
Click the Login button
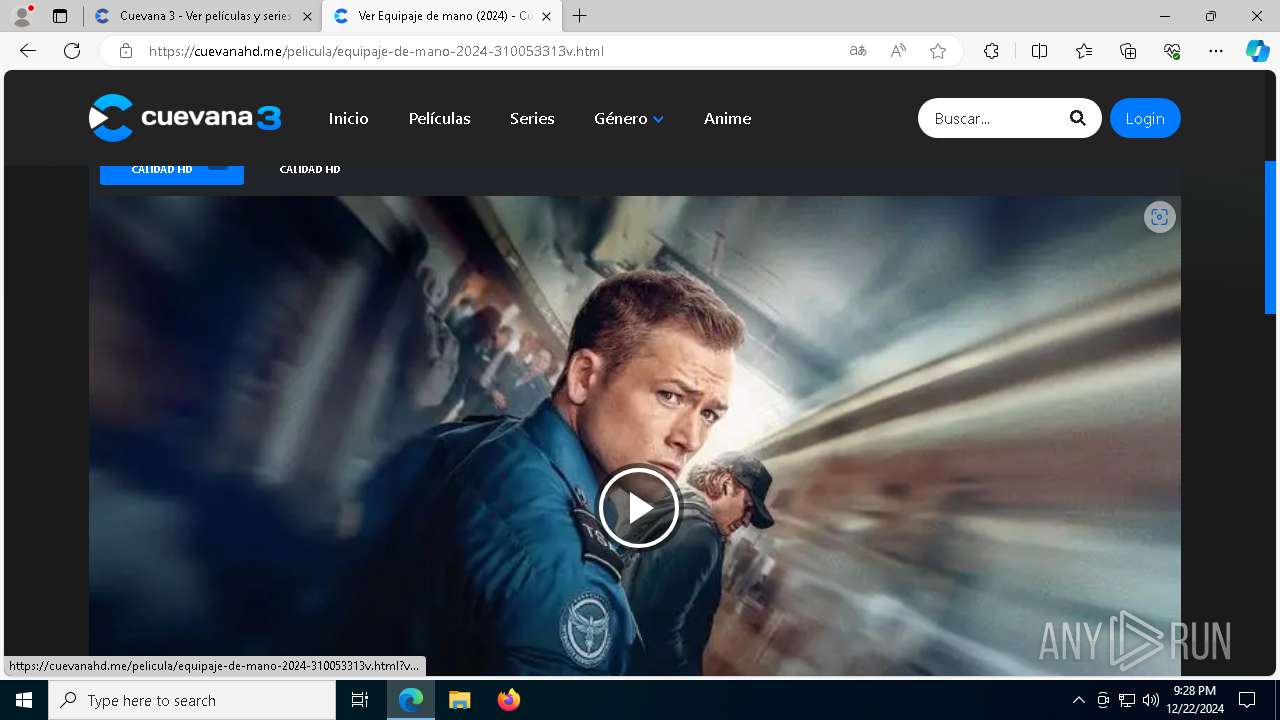point(1145,118)
